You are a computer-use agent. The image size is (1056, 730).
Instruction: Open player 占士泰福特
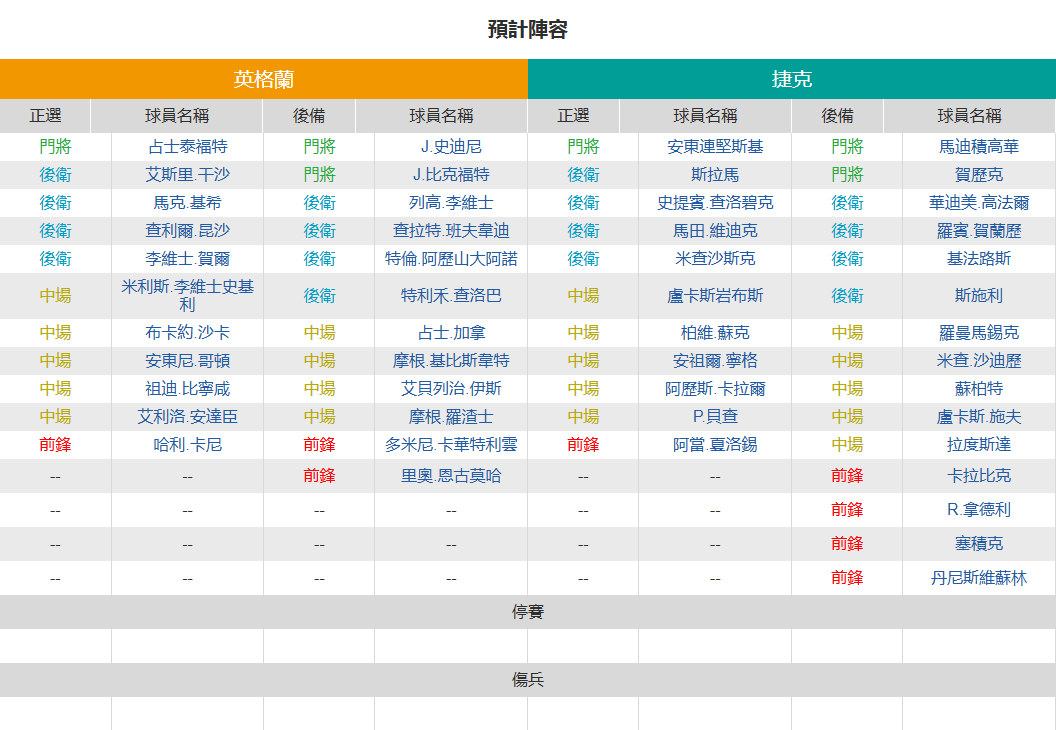188,147
